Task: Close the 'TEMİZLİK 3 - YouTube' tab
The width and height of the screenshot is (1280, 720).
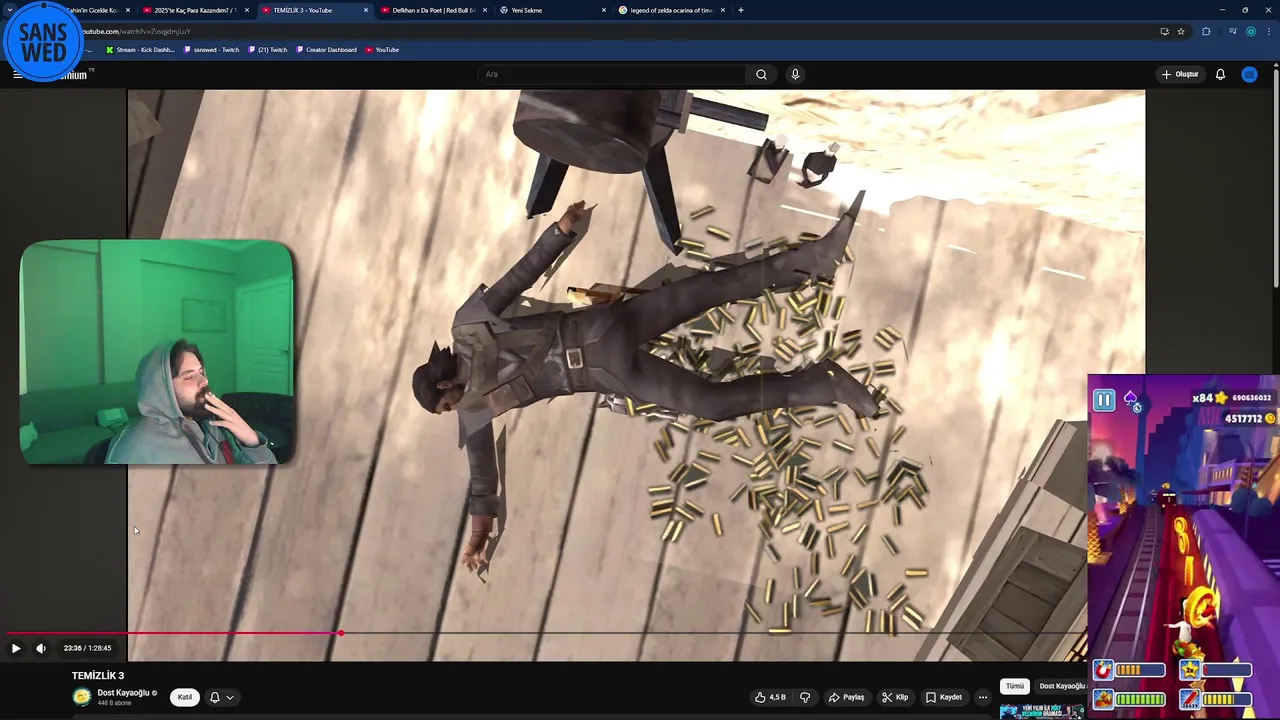Action: 366,10
